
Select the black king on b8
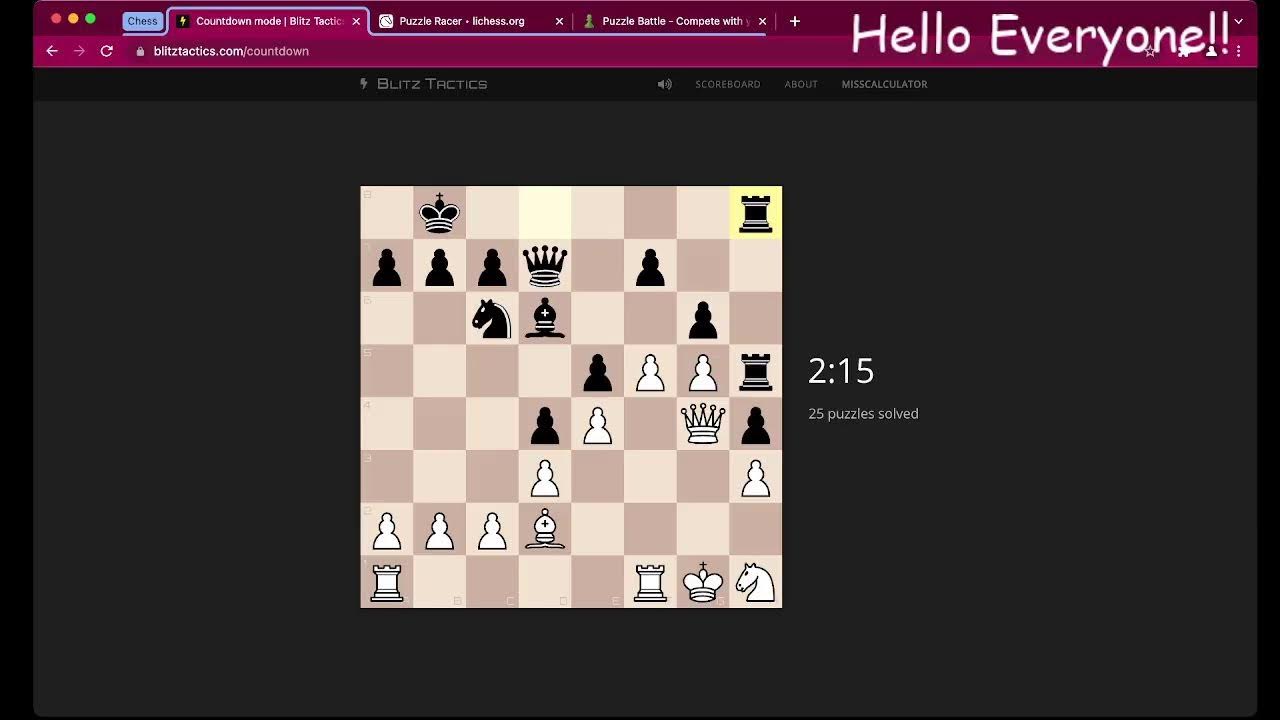pyautogui.click(x=439, y=213)
